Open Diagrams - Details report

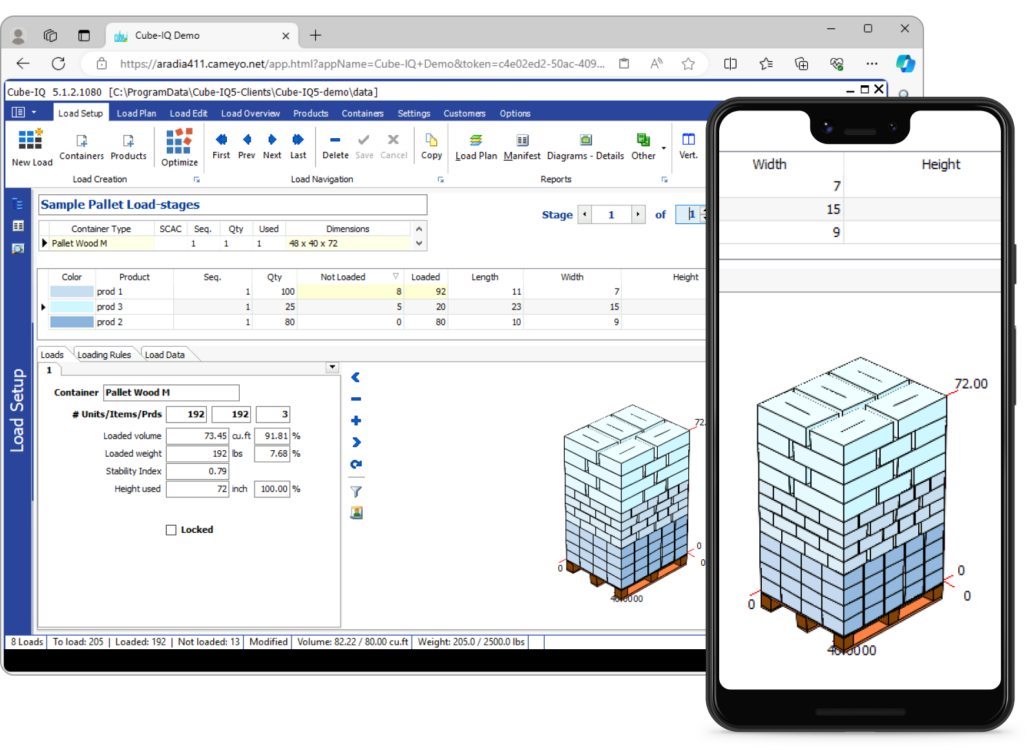pyautogui.click(x=585, y=146)
